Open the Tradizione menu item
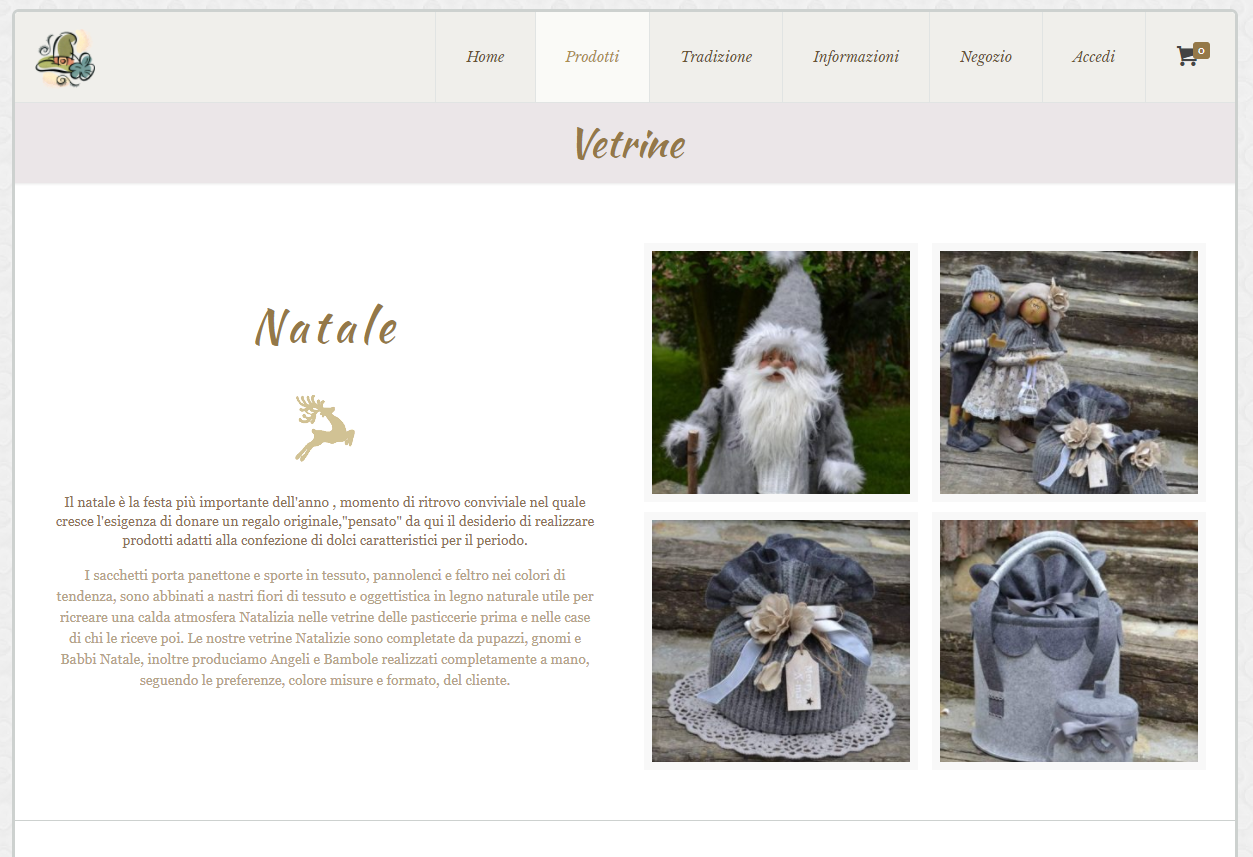Image resolution: width=1253 pixels, height=857 pixels. pyautogui.click(x=716, y=57)
